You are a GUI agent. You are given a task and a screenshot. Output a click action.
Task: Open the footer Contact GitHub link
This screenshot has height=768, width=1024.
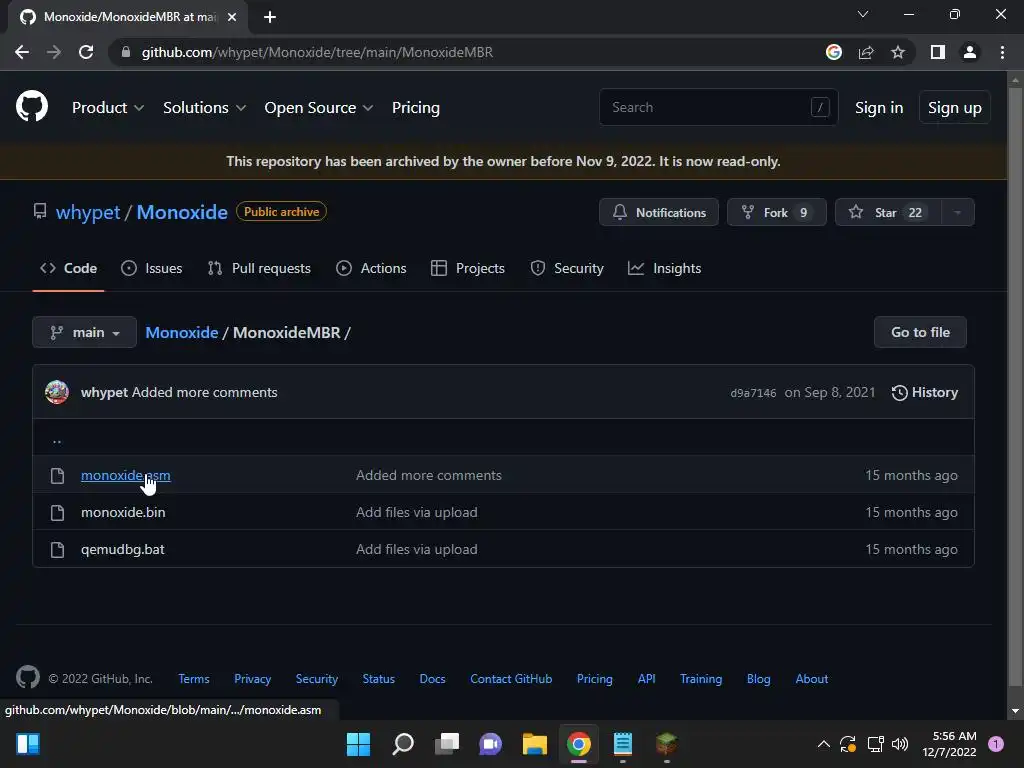click(x=511, y=679)
